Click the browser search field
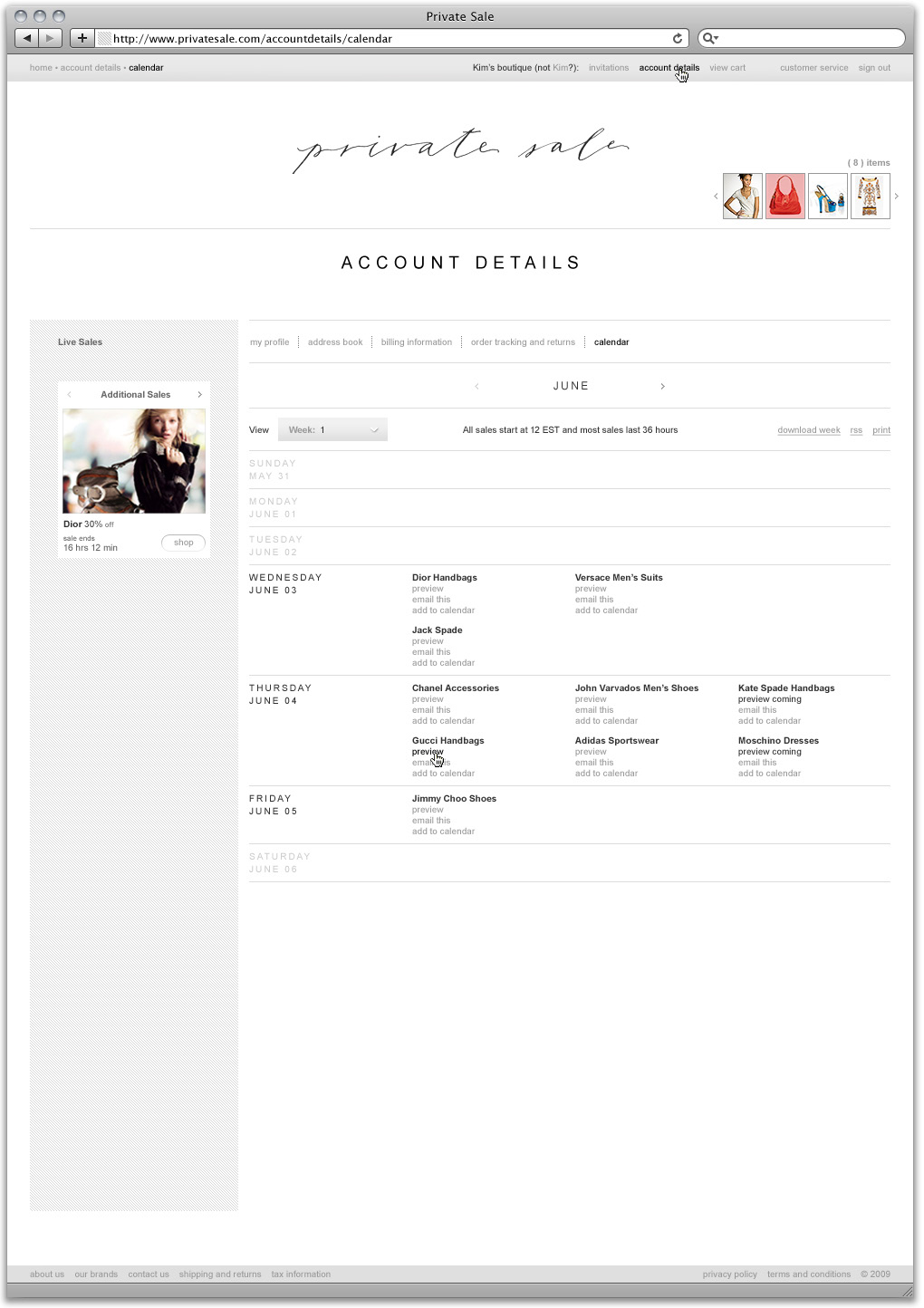Screen dimensions: 924x1308 [802, 38]
